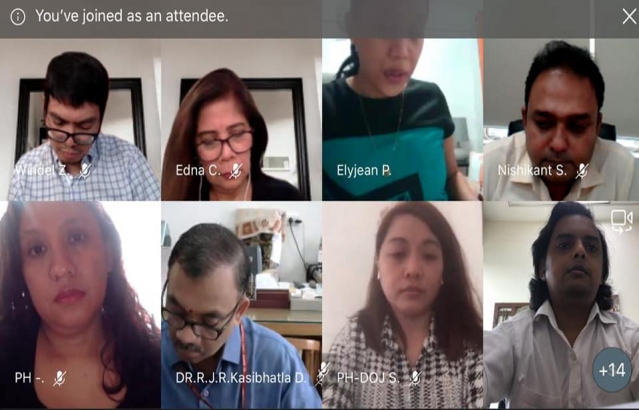Click the muted mic icon beside PH-DOJ S.
This screenshot has height=410, width=639.
(414, 378)
